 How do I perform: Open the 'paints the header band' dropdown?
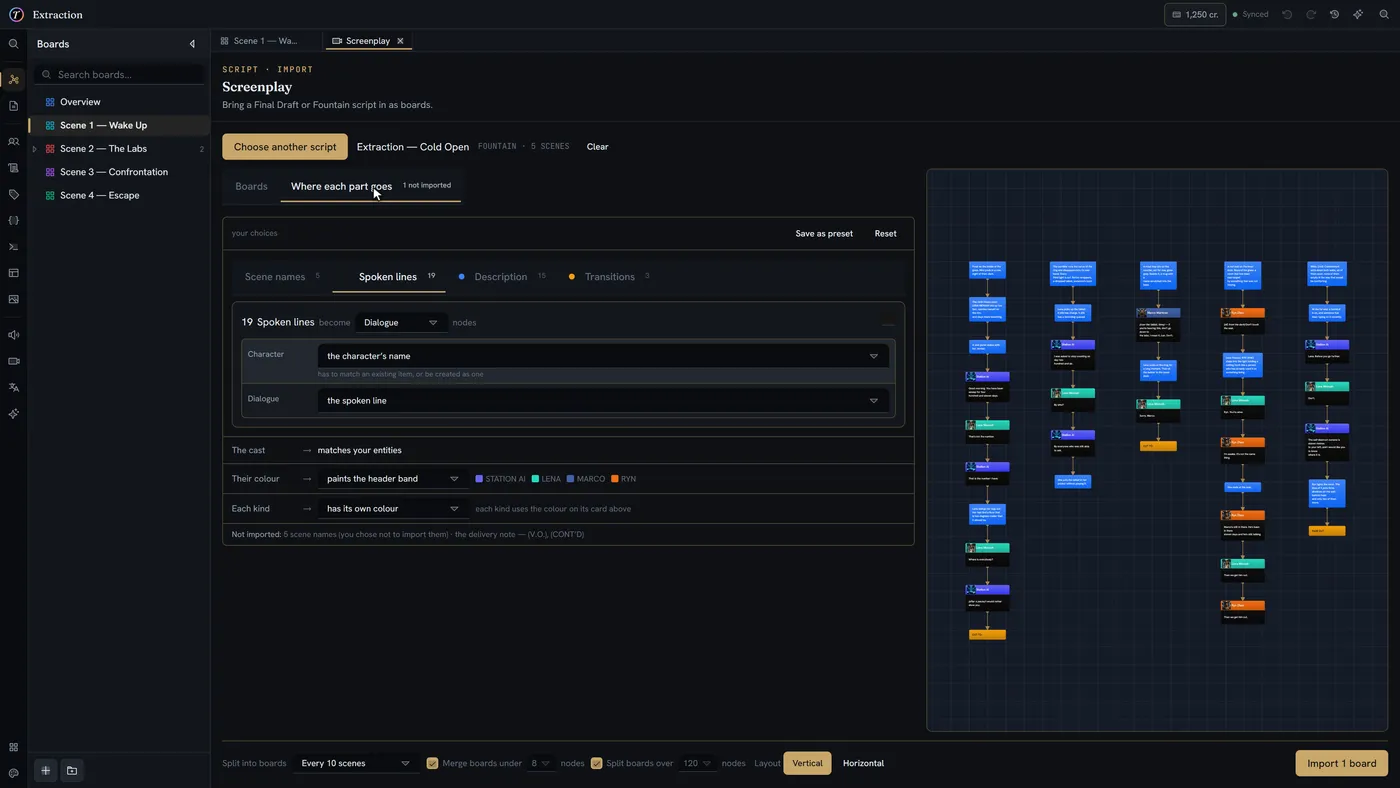[393, 479]
